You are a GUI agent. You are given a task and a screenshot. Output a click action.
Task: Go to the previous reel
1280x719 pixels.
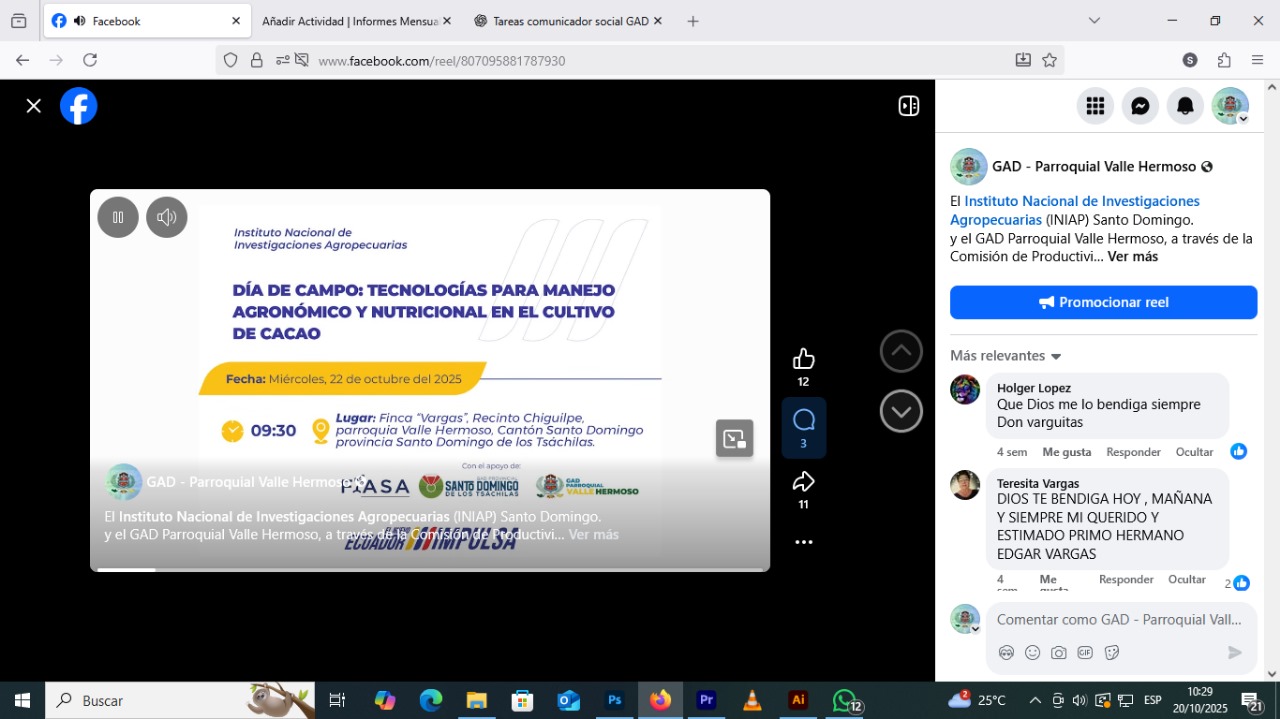(x=900, y=351)
